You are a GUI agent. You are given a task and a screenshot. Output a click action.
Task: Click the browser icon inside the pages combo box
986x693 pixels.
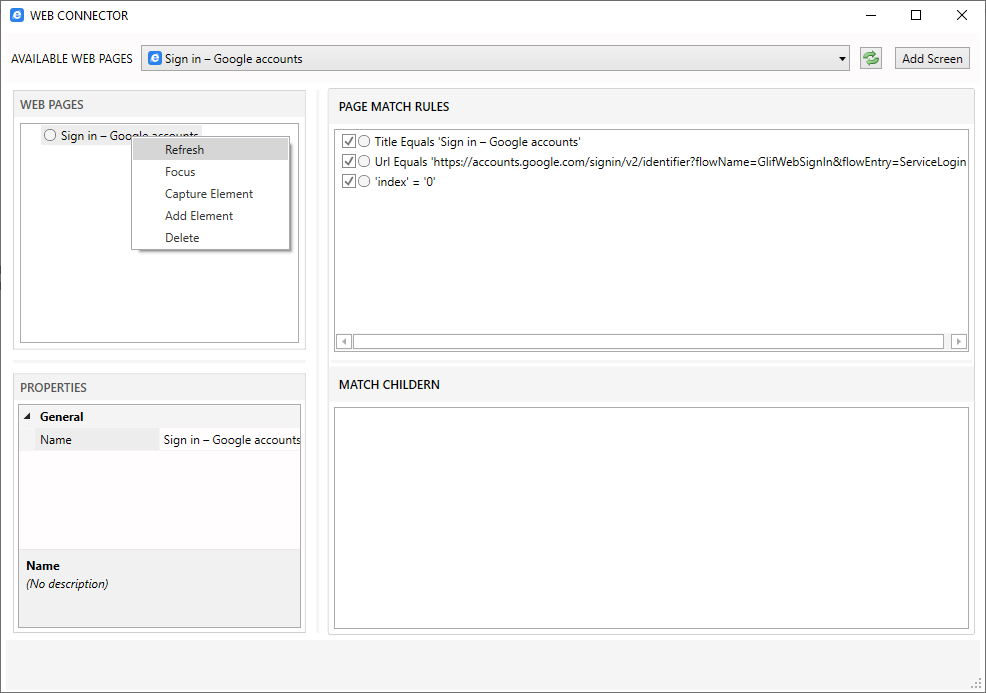pyautogui.click(x=154, y=58)
